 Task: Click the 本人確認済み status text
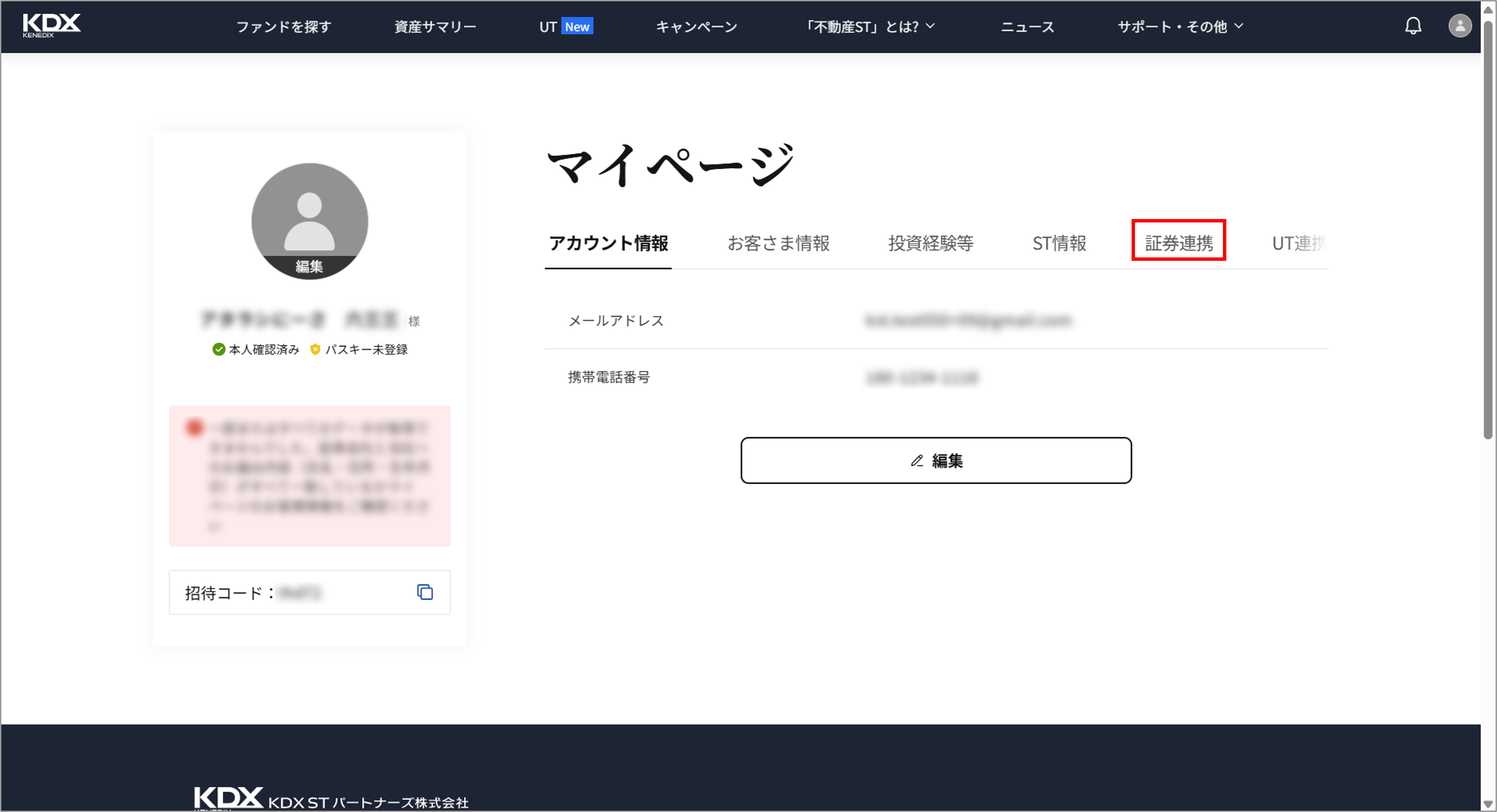[264, 349]
